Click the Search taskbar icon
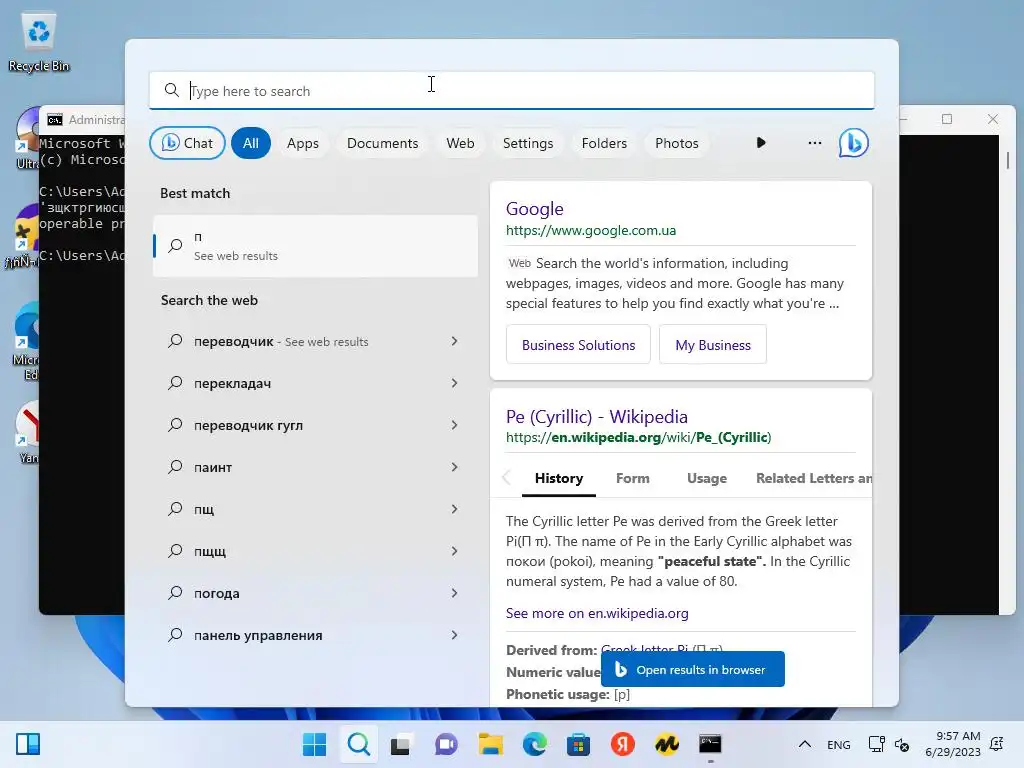This screenshot has width=1024, height=768. (x=359, y=744)
